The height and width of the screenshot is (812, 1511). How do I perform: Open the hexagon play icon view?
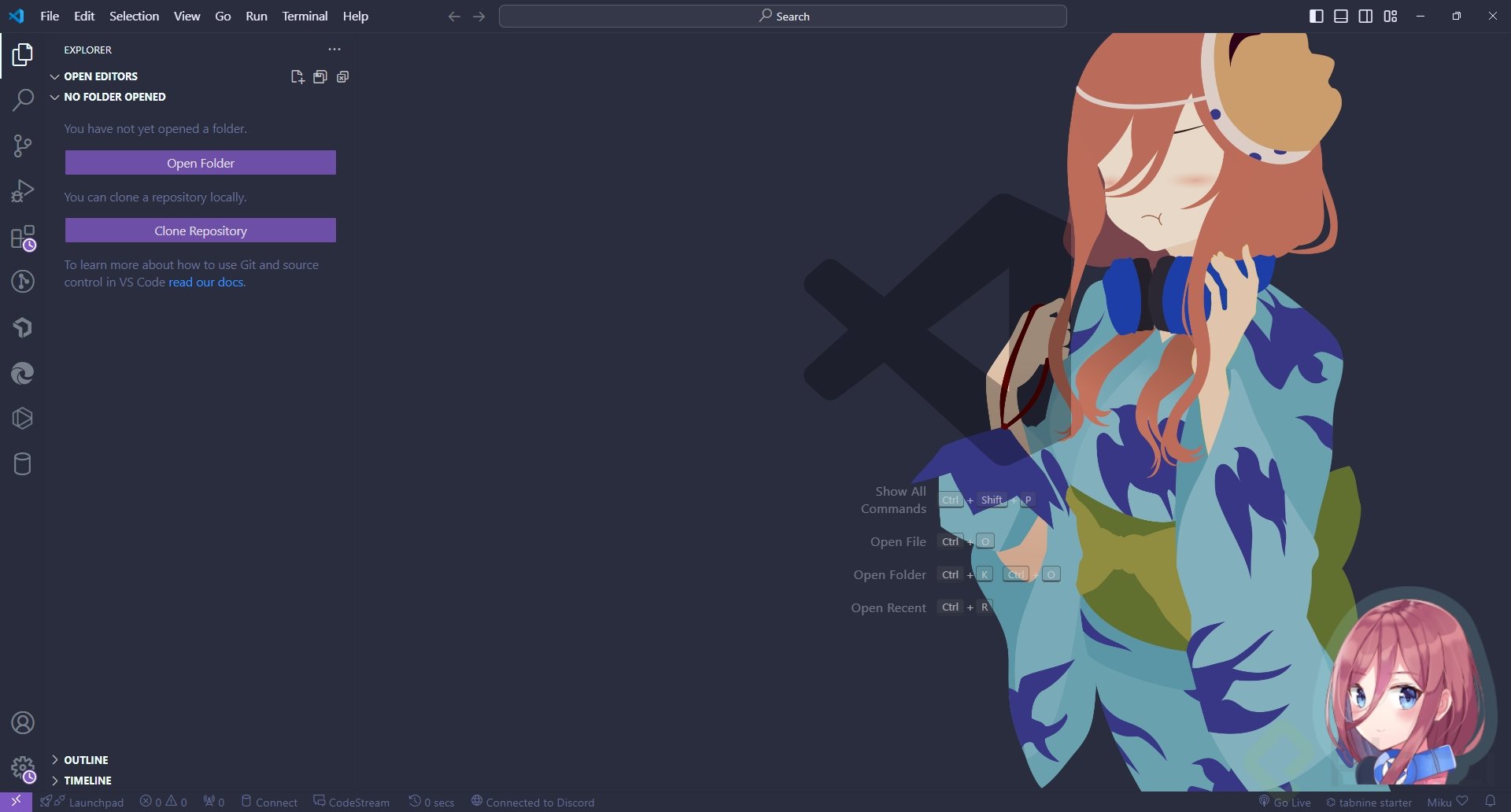23,419
